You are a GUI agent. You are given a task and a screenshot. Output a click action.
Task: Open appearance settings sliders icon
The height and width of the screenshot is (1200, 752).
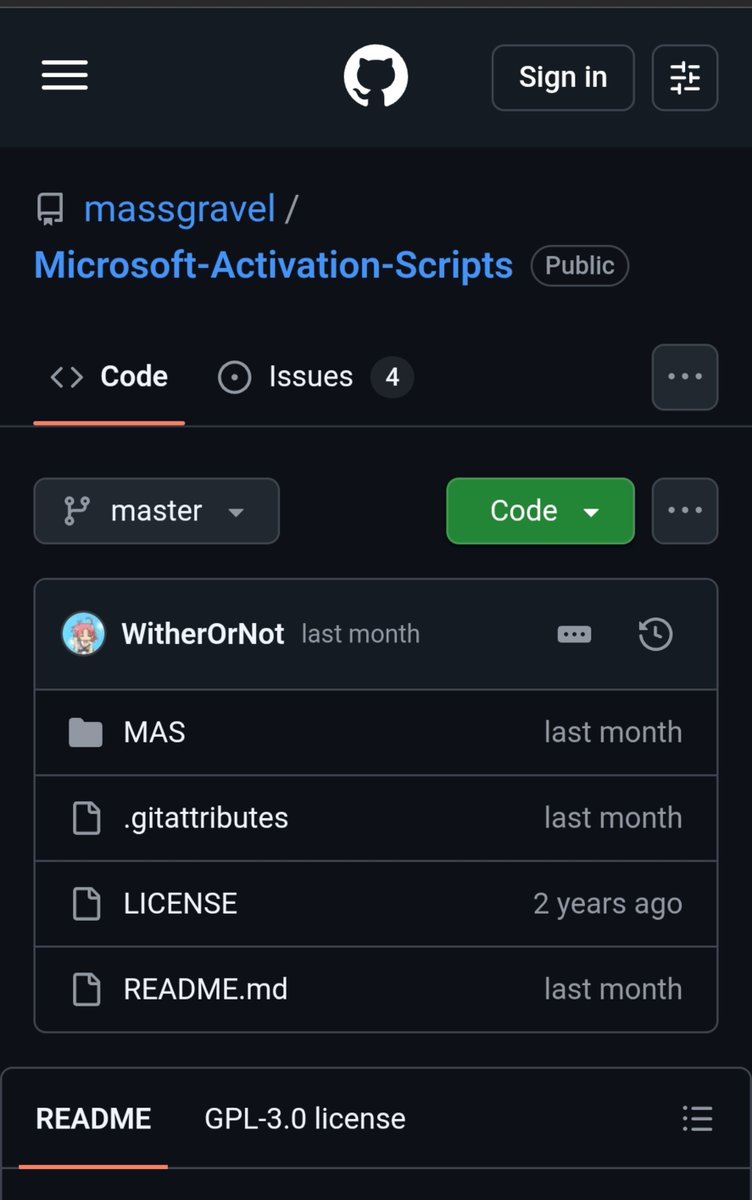685,77
